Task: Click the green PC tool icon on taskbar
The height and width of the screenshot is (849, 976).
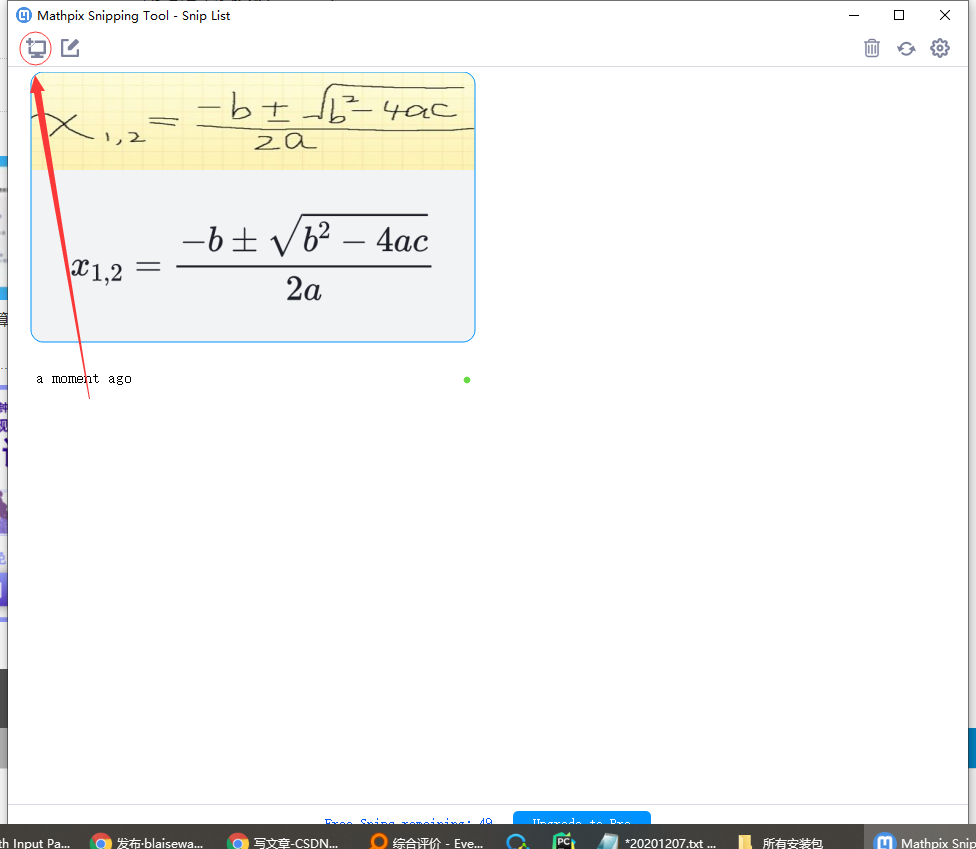Action: tap(562, 840)
